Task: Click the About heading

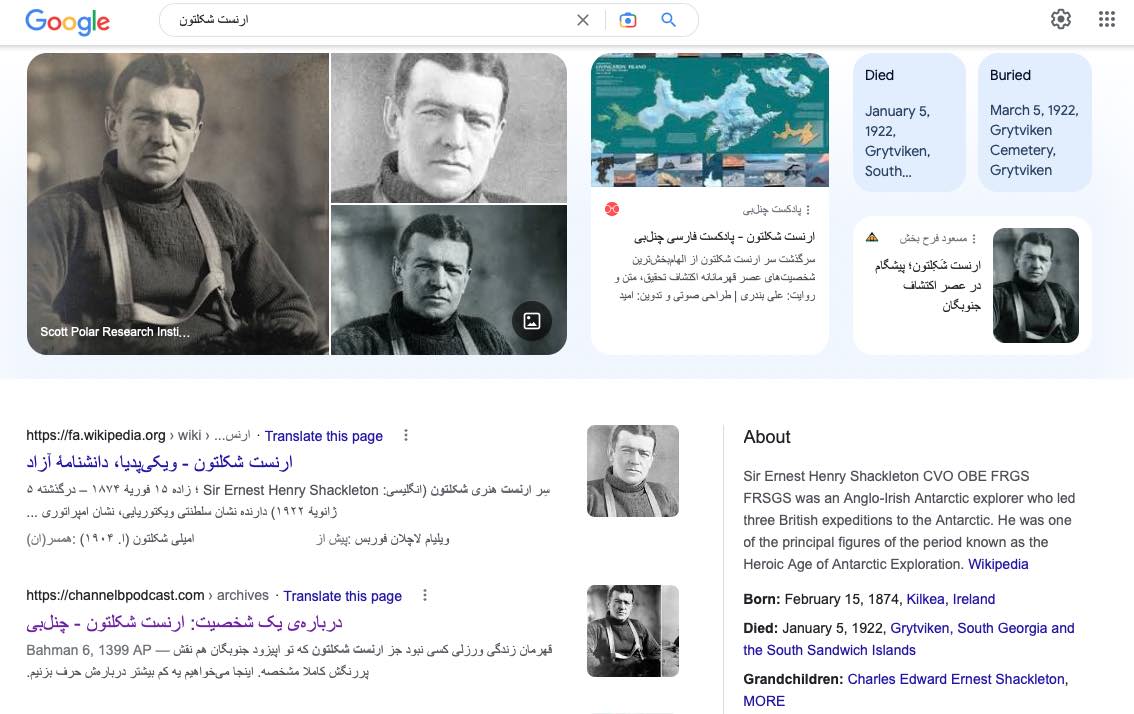Action: tap(767, 437)
